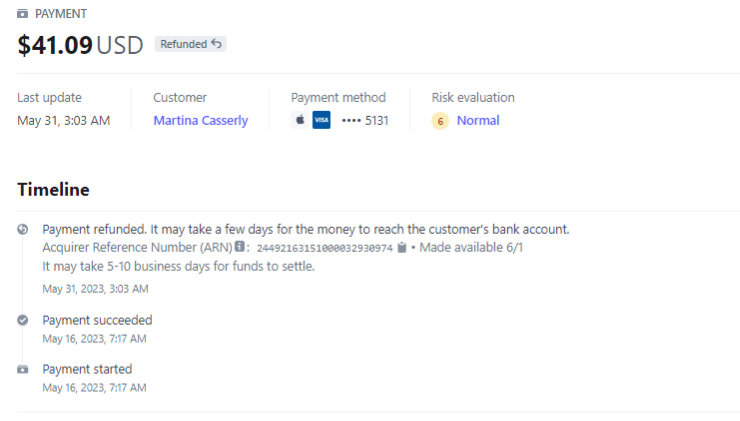Click the Refunded status badge text
Image resolution: width=740 pixels, height=421 pixels.
point(183,44)
